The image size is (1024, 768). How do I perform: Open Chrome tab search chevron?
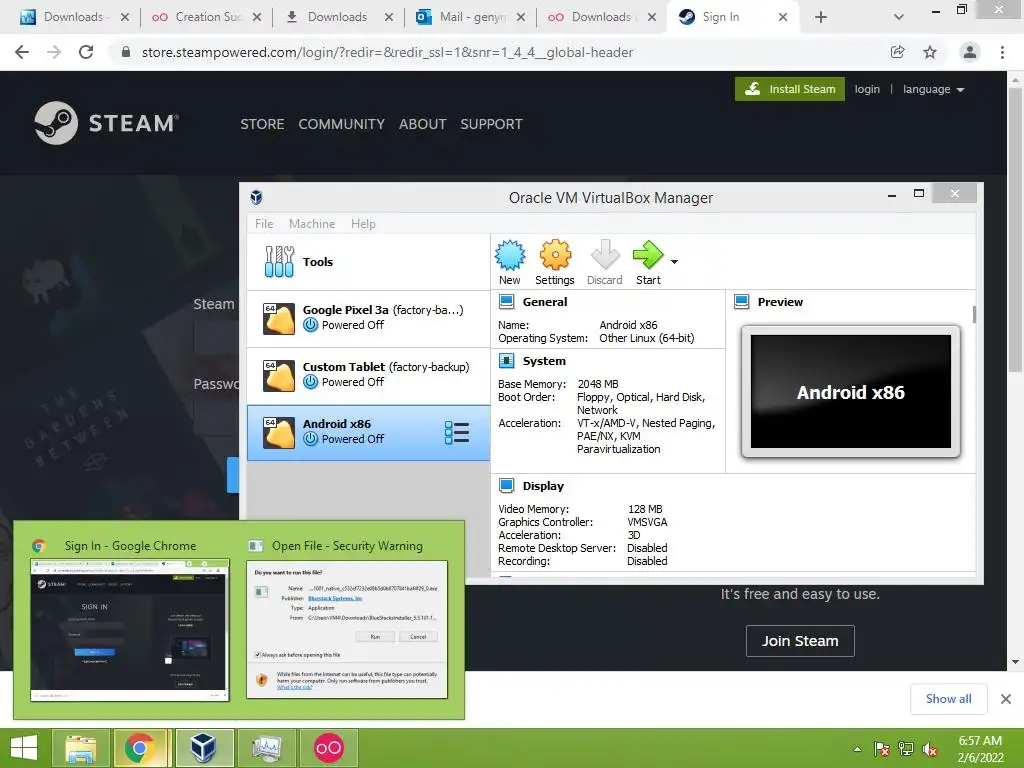pyautogui.click(x=899, y=17)
